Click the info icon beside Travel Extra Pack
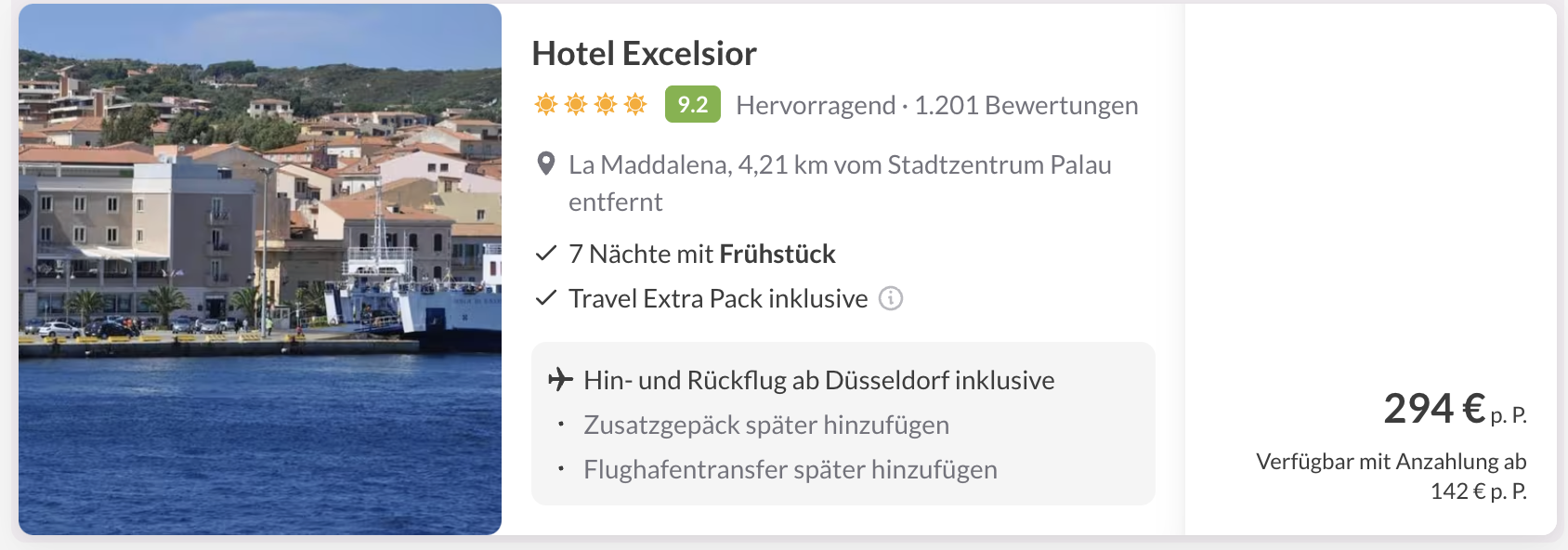Screen dimensions: 1568x550 (891, 298)
